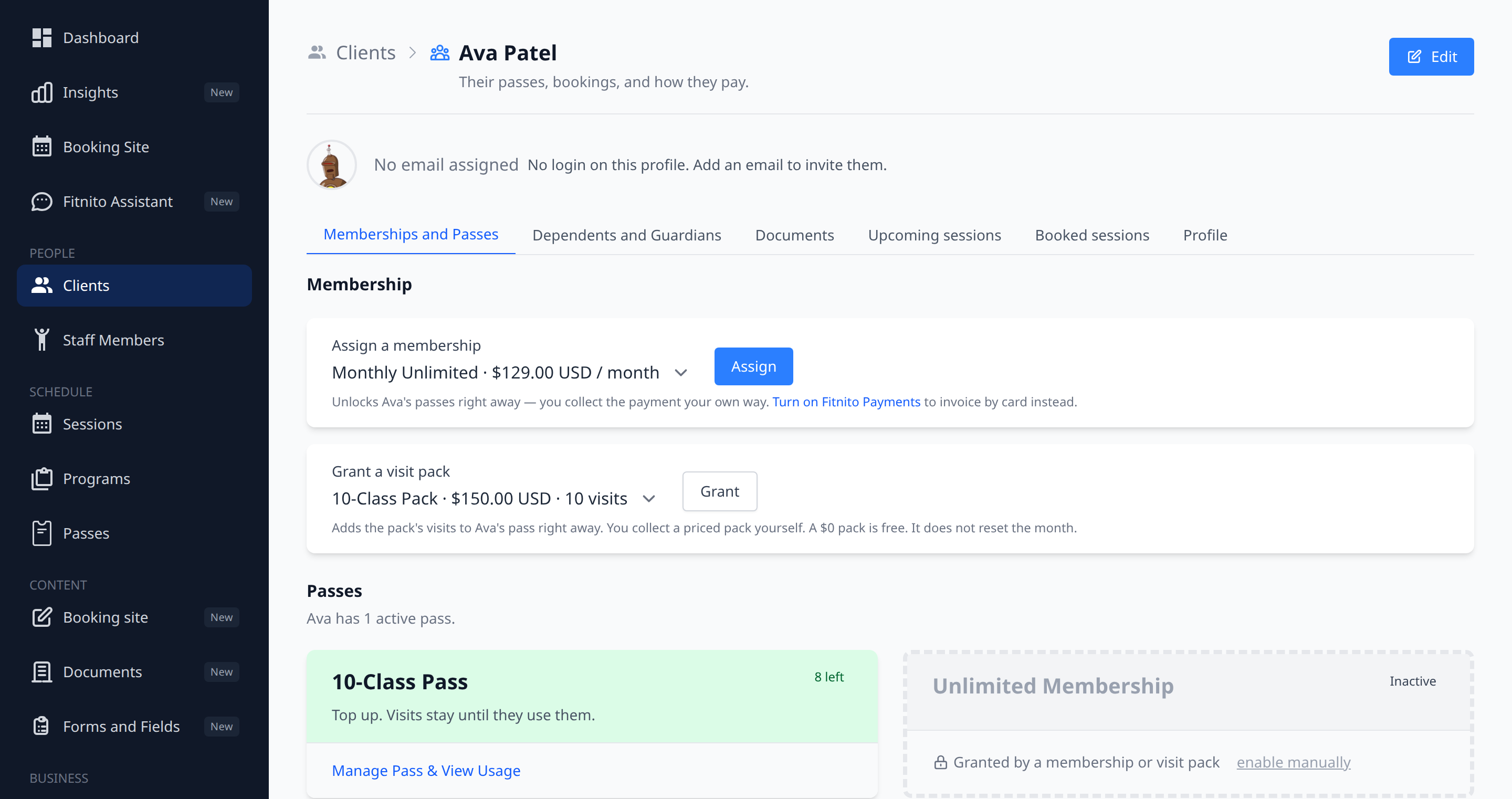The height and width of the screenshot is (799, 1512).
Task: Open the 10-Class Pack visit pack dropdown
Action: 493,498
